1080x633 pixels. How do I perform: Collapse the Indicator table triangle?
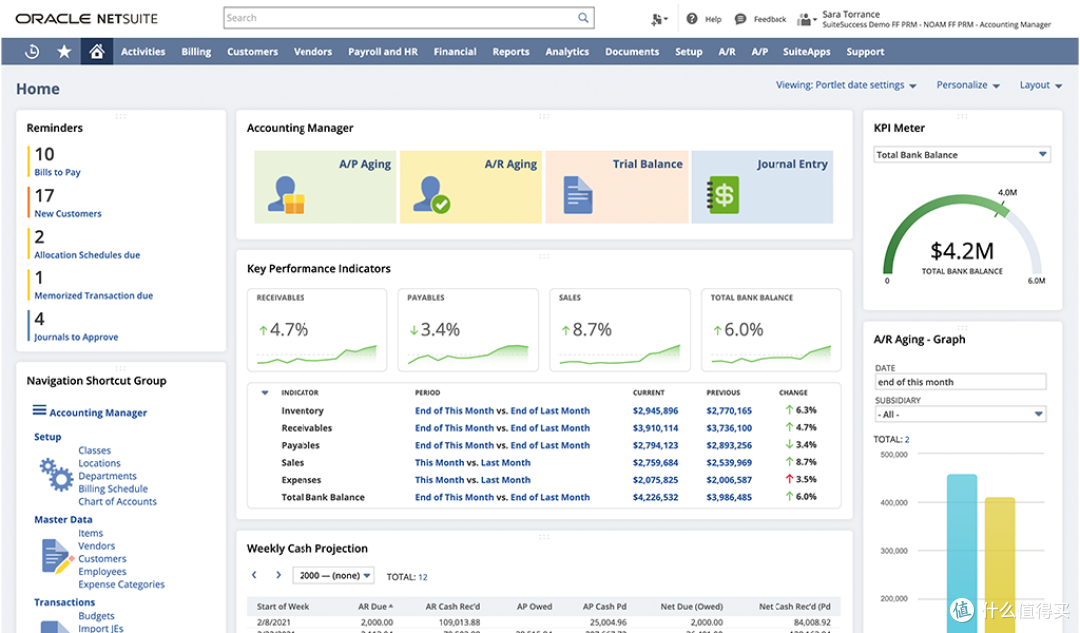(x=264, y=393)
